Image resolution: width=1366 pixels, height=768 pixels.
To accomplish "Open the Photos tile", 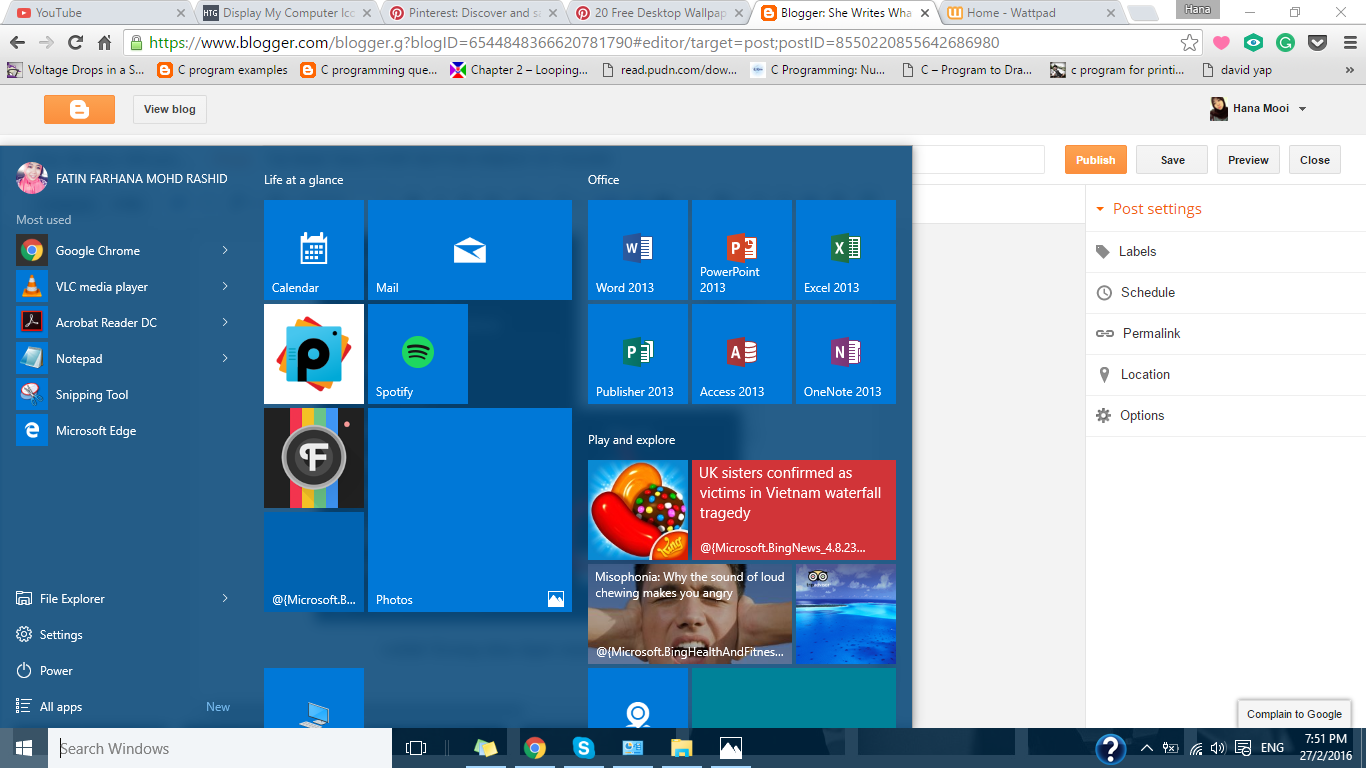I will (x=470, y=510).
